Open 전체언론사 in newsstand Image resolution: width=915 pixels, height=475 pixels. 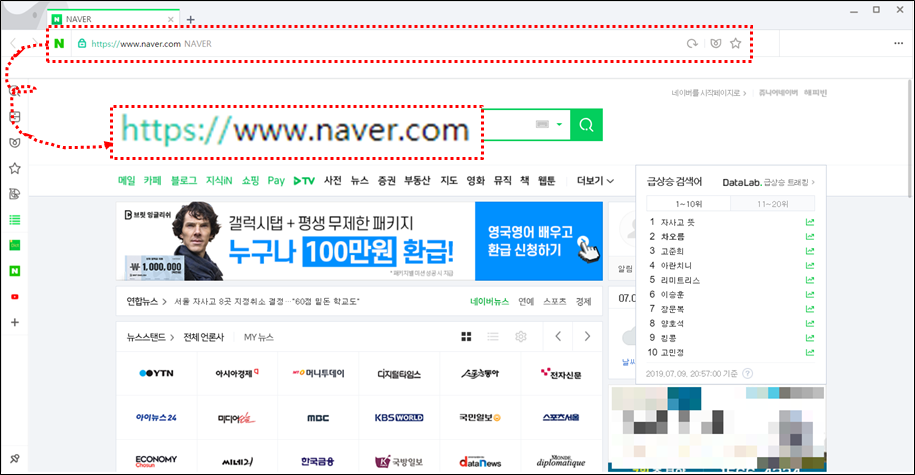204,337
